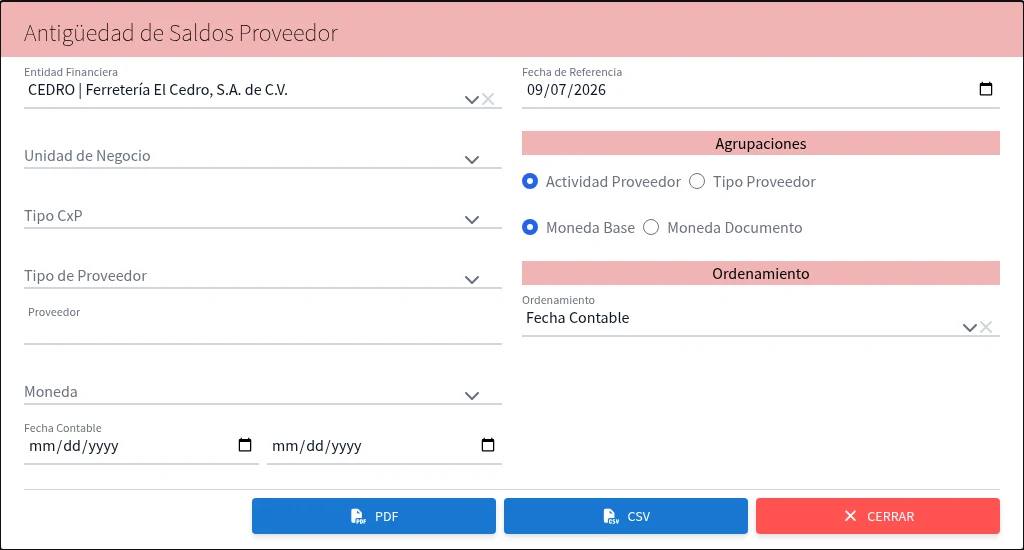Screen dimensions: 1024x550
Task: Click the dialog title Antigüedad de Saldos Proveedor
Action: click(x=181, y=33)
